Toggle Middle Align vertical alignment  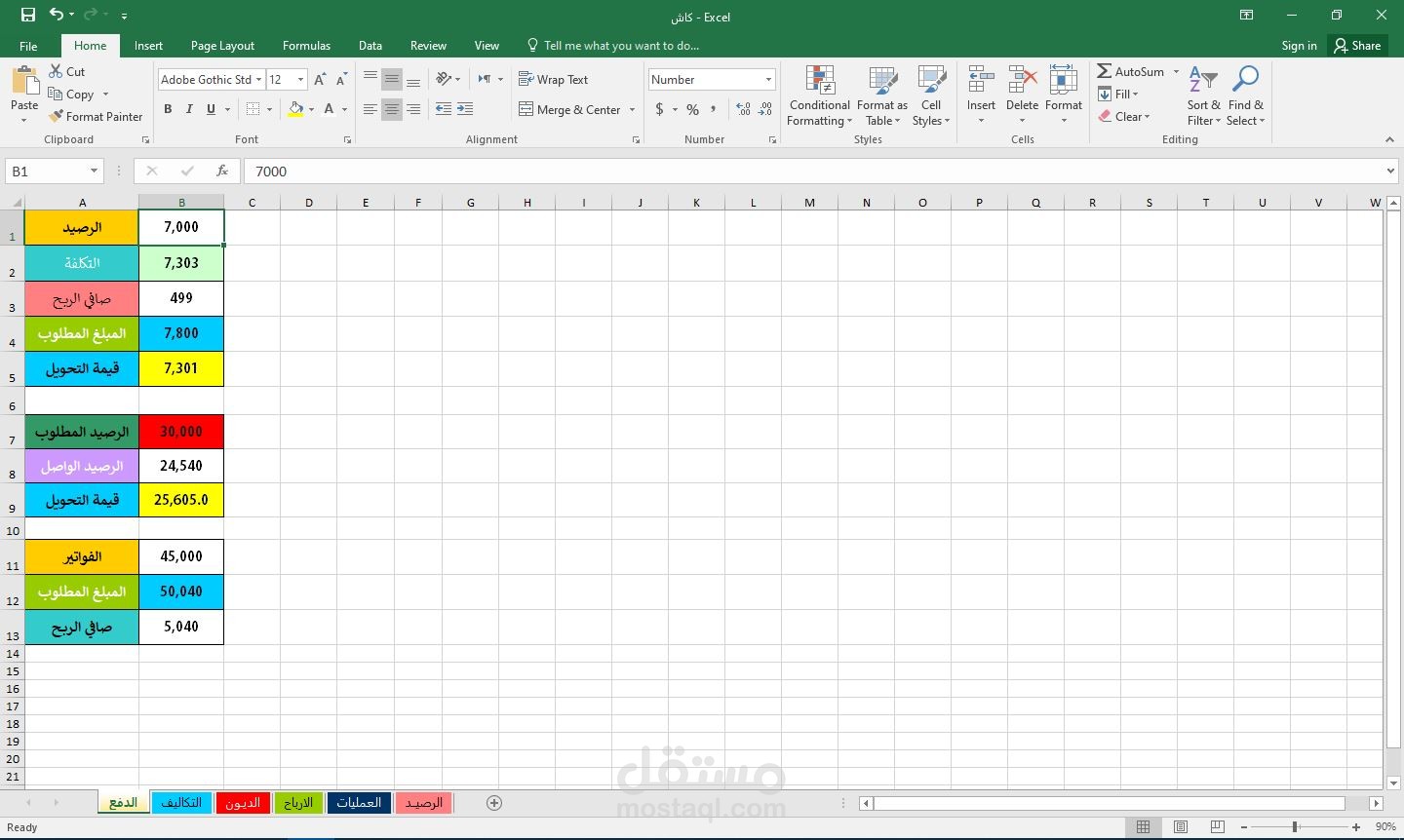391,80
